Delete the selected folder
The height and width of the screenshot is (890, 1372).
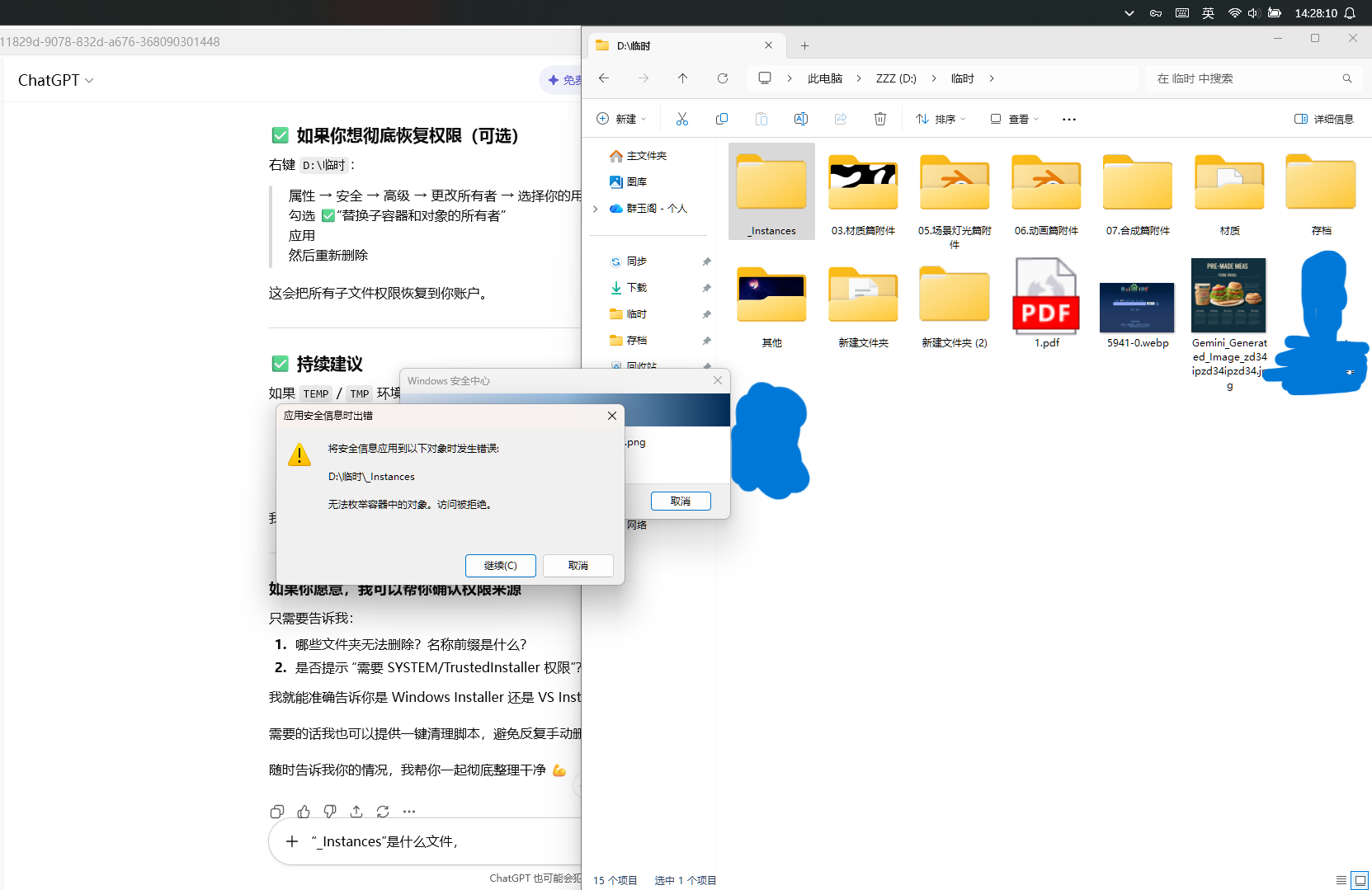point(879,118)
